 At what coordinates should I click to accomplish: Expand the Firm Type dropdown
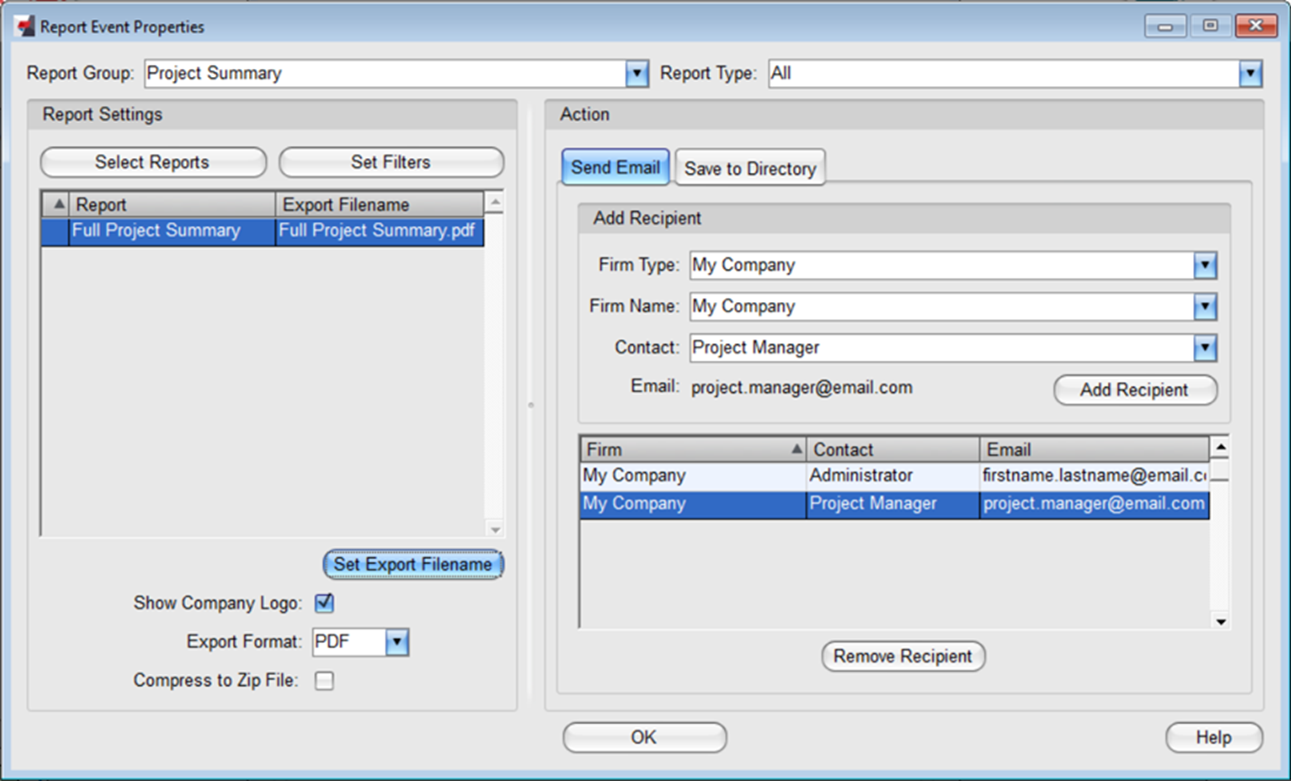[x=1205, y=265]
